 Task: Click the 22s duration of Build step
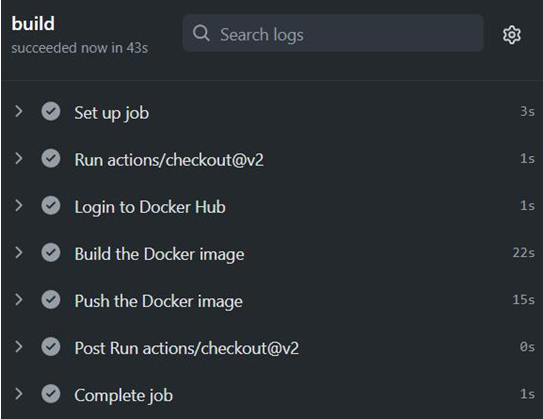point(523,253)
